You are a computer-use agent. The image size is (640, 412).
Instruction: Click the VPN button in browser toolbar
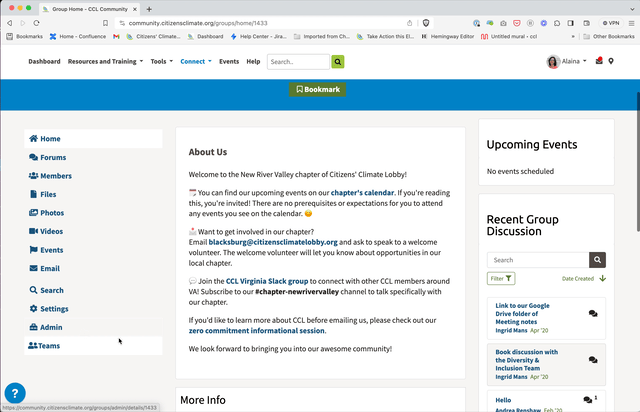pyautogui.click(x=611, y=23)
